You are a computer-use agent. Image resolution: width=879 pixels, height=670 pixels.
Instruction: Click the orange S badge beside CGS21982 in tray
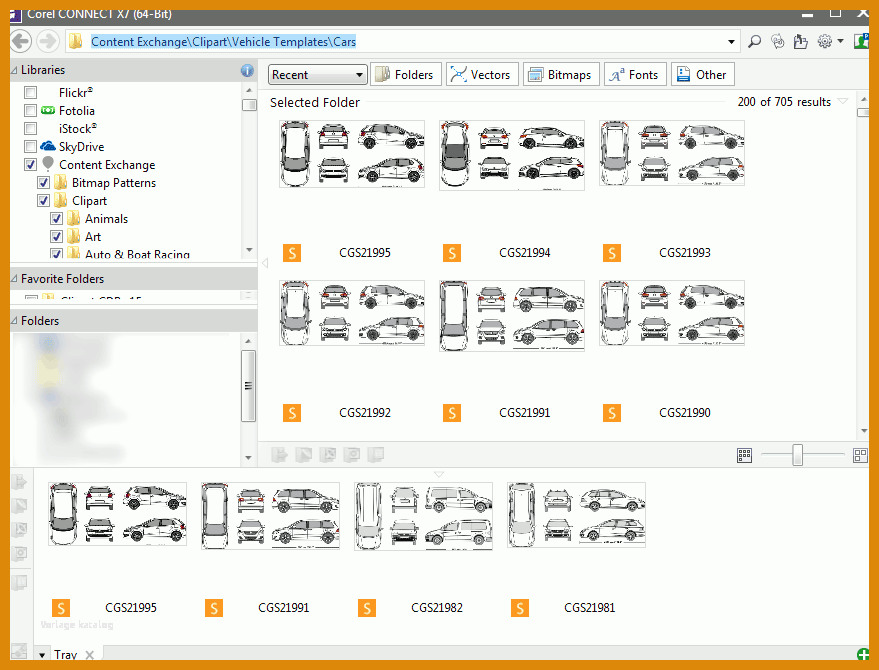[x=367, y=608]
